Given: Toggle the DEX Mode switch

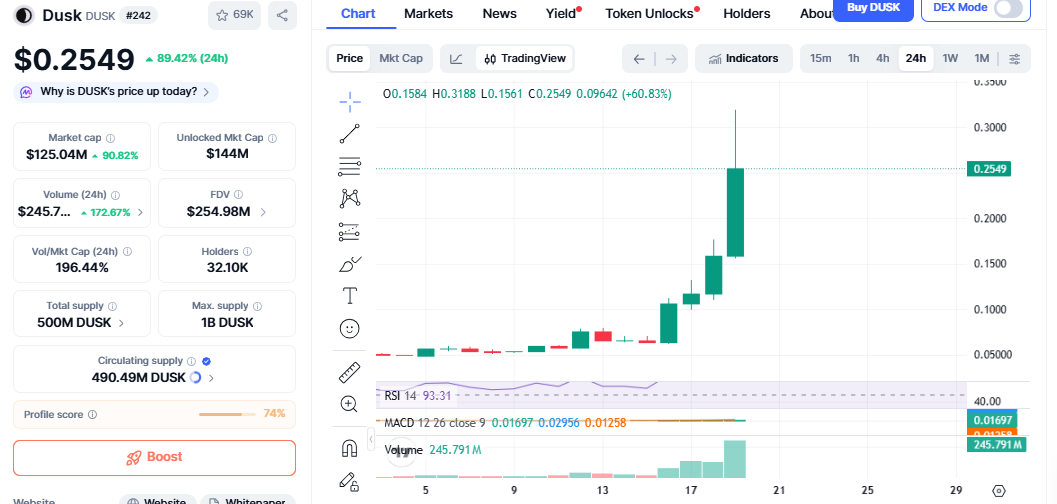Looking at the screenshot, I should 1008,8.
